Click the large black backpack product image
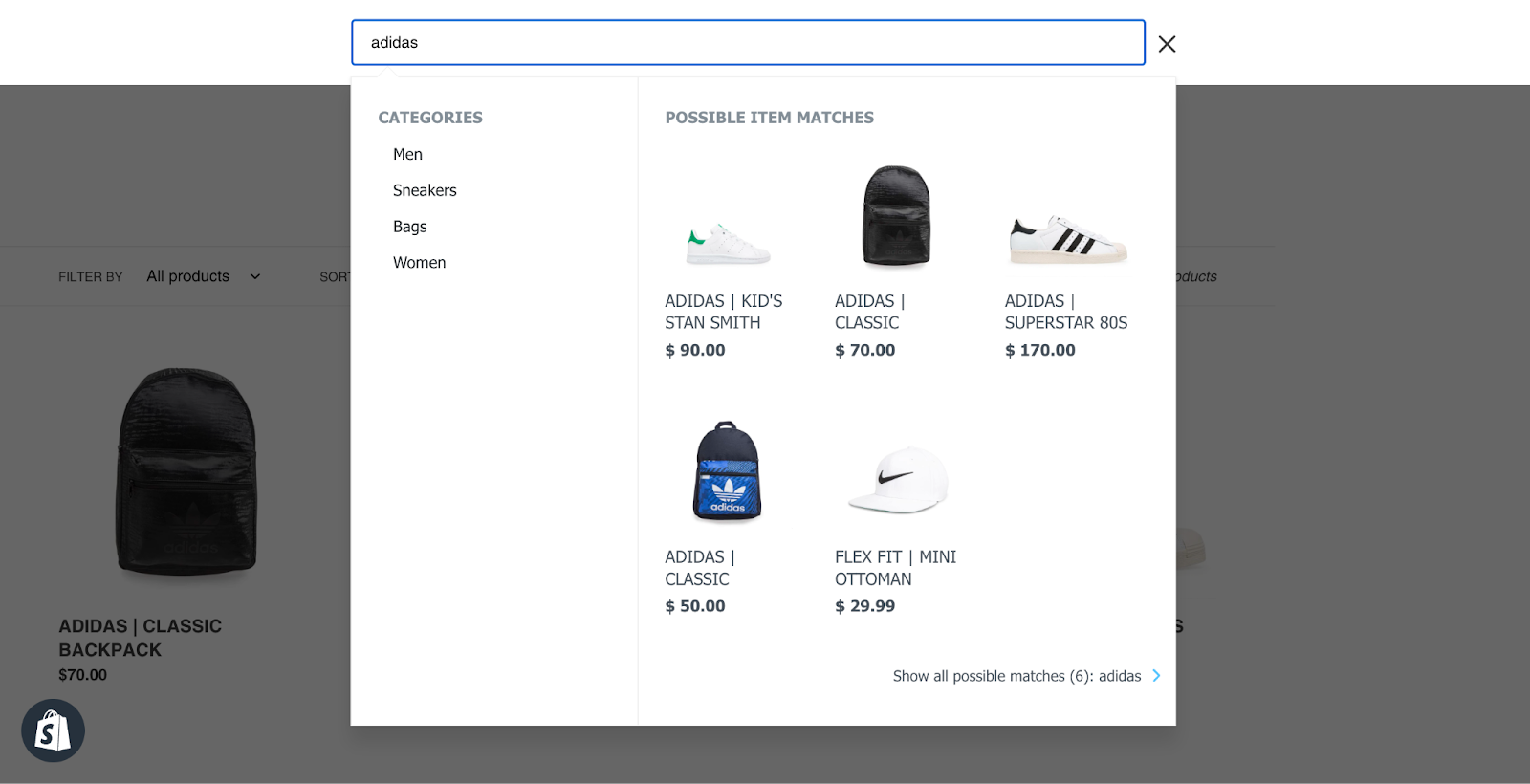 coord(186,473)
